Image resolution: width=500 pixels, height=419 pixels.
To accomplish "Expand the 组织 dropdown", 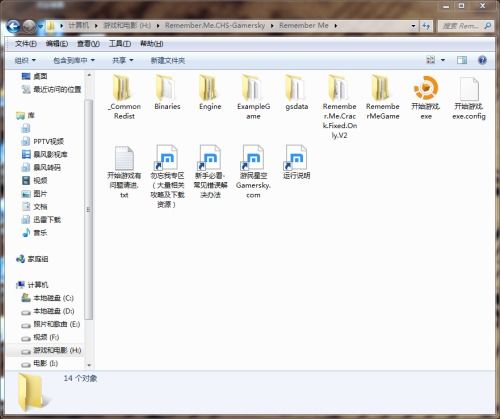I will [25, 60].
